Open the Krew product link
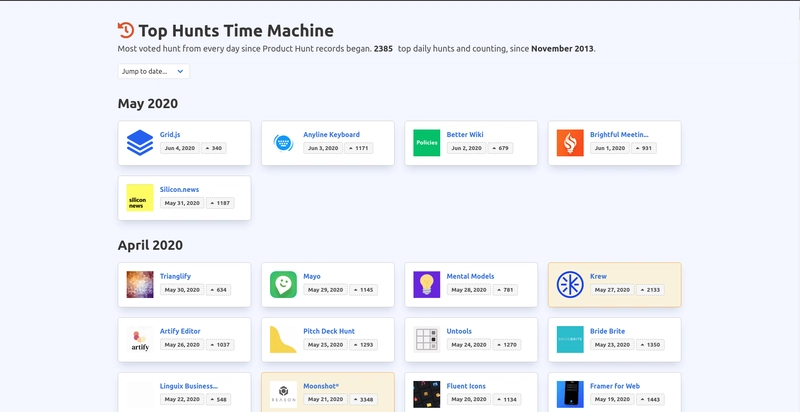The height and width of the screenshot is (412, 800). pos(598,276)
